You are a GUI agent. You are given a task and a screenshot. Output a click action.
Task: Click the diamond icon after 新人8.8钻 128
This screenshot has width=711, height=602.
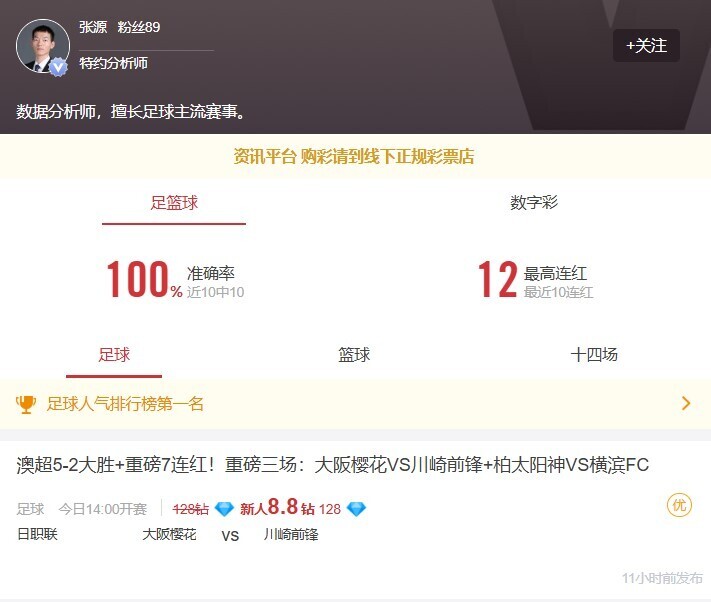(356, 509)
